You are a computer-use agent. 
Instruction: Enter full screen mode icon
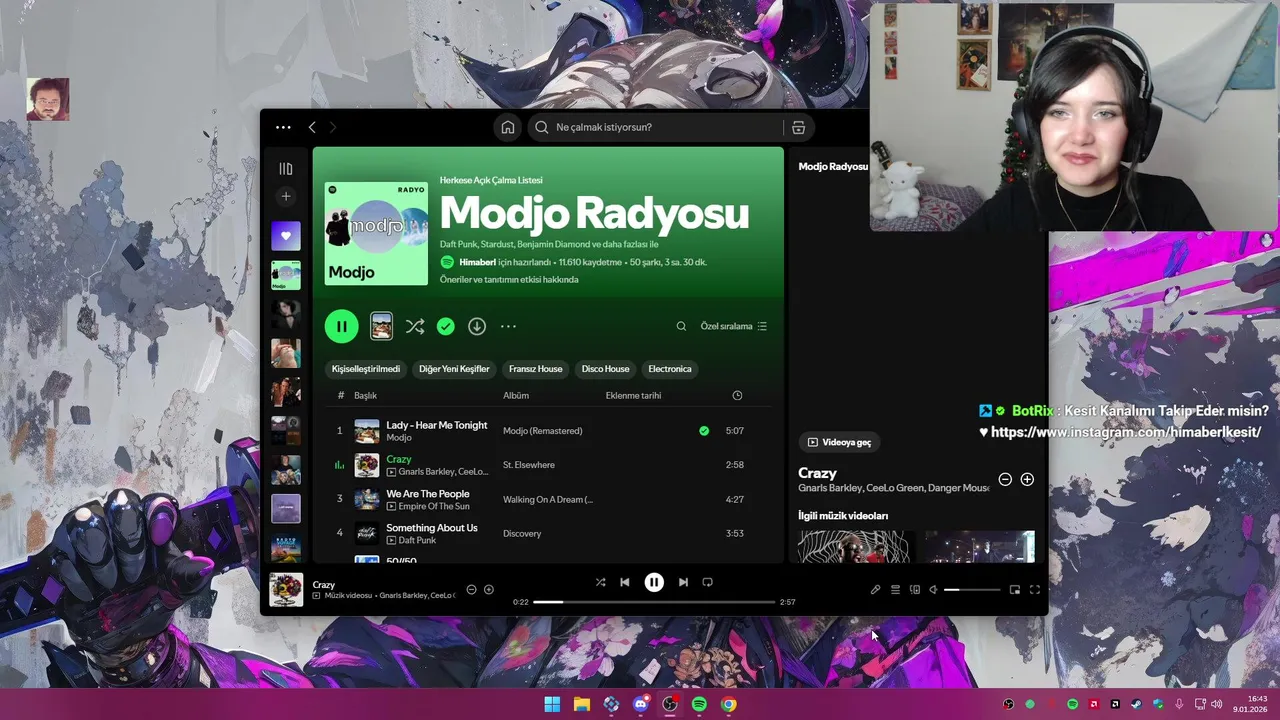pyautogui.click(x=1035, y=590)
